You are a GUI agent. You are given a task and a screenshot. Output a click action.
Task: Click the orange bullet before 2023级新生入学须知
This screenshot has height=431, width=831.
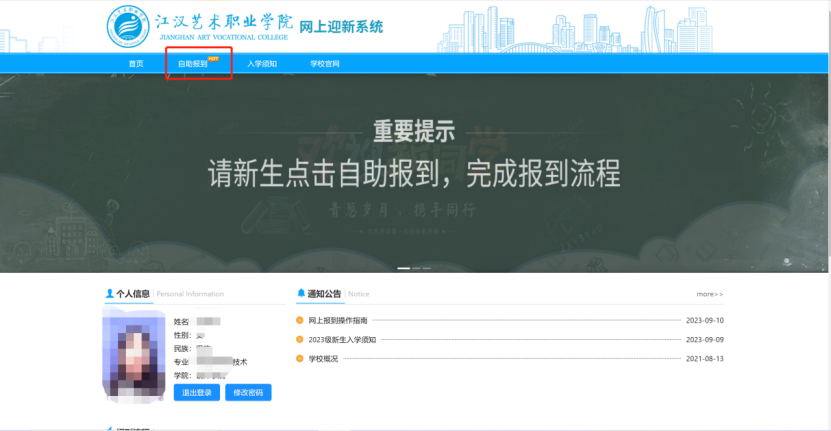click(299, 340)
